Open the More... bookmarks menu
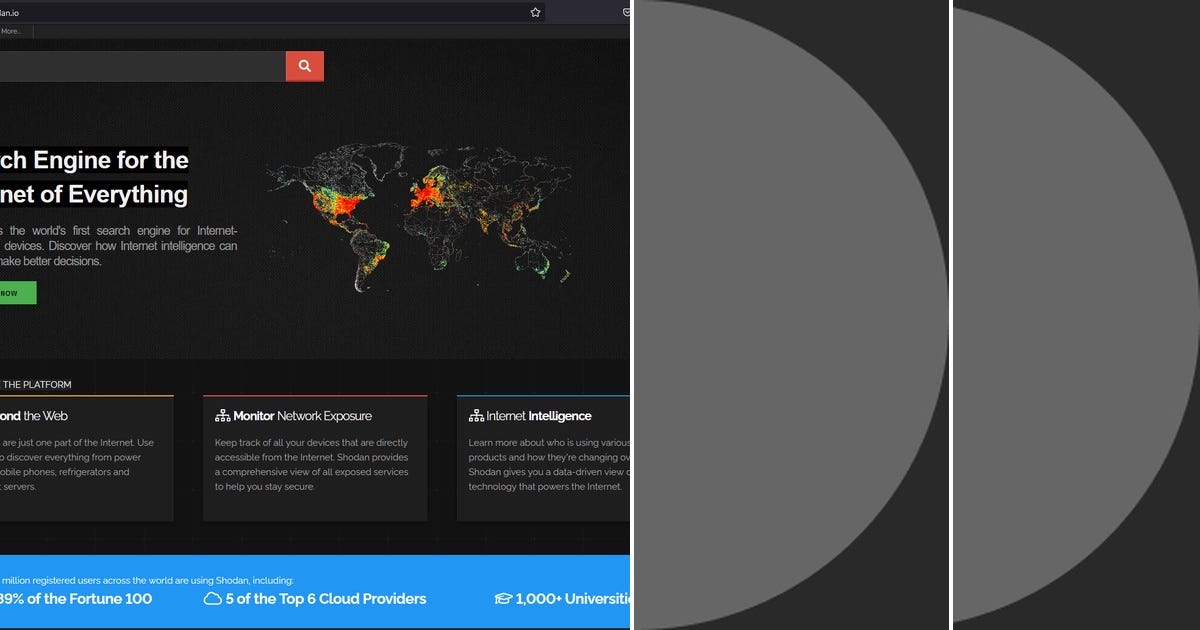1200x630 pixels. tap(14, 31)
